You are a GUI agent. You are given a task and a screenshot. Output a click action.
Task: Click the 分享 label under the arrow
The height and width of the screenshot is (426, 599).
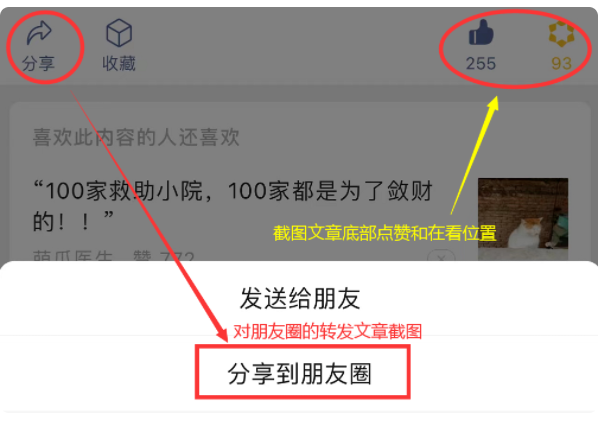[39, 63]
